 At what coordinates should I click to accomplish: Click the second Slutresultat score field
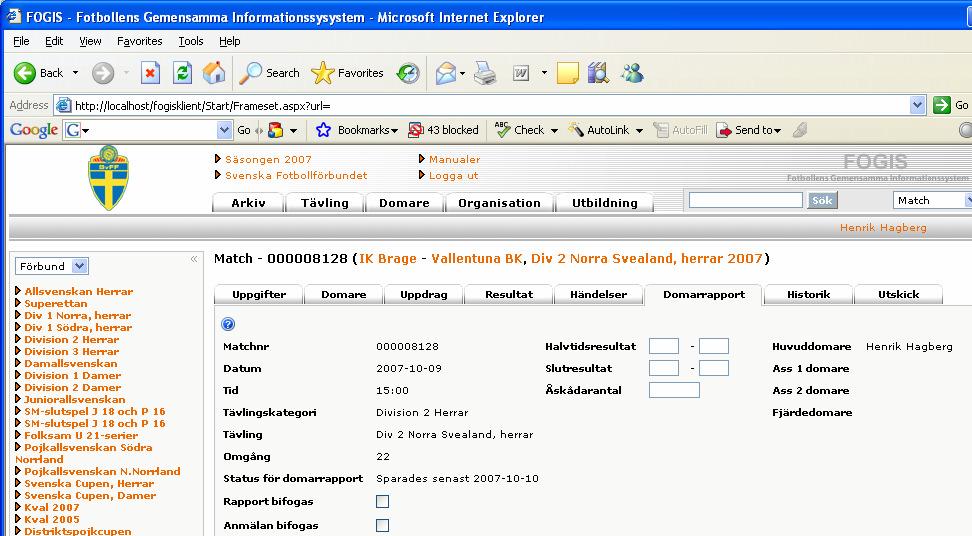[x=714, y=368]
